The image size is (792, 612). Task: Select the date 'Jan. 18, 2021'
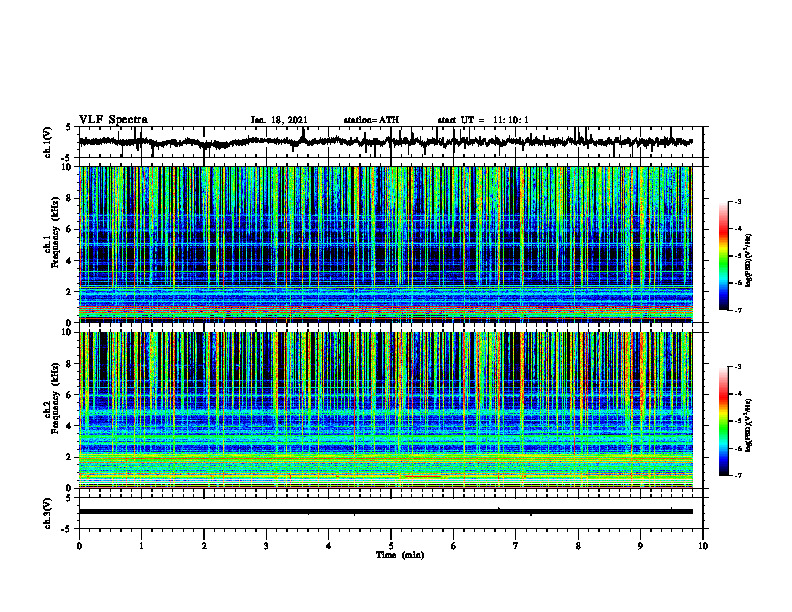pyautogui.click(x=279, y=120)
